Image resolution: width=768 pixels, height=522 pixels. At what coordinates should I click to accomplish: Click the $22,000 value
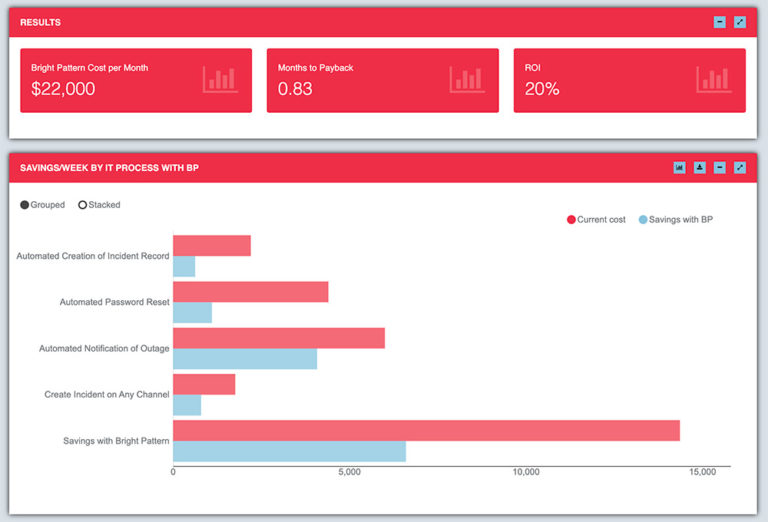(63, 89)
